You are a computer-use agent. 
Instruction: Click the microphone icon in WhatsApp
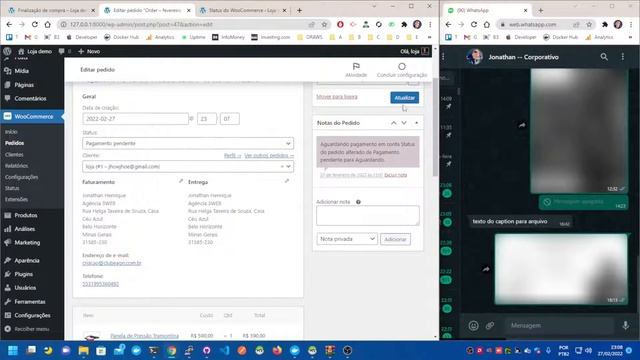pyautogui.click(x=625, y=326)
